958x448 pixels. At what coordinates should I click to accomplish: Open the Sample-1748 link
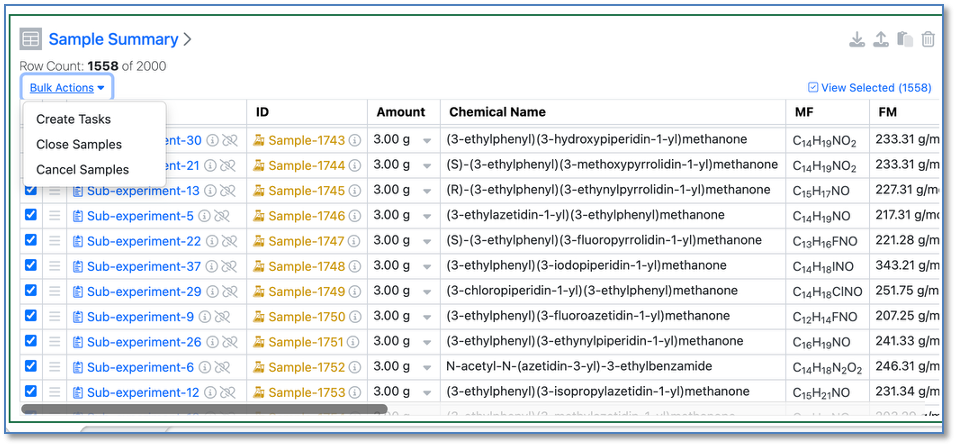click(306, 266)
